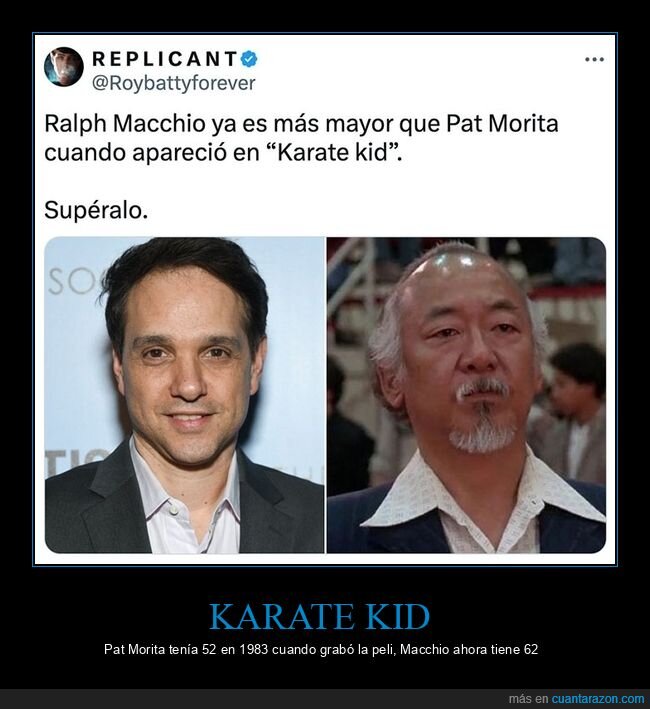Click the quoted "Karate kid" in tweet
This screenshot has width=650, height=709.
(337, 152)
